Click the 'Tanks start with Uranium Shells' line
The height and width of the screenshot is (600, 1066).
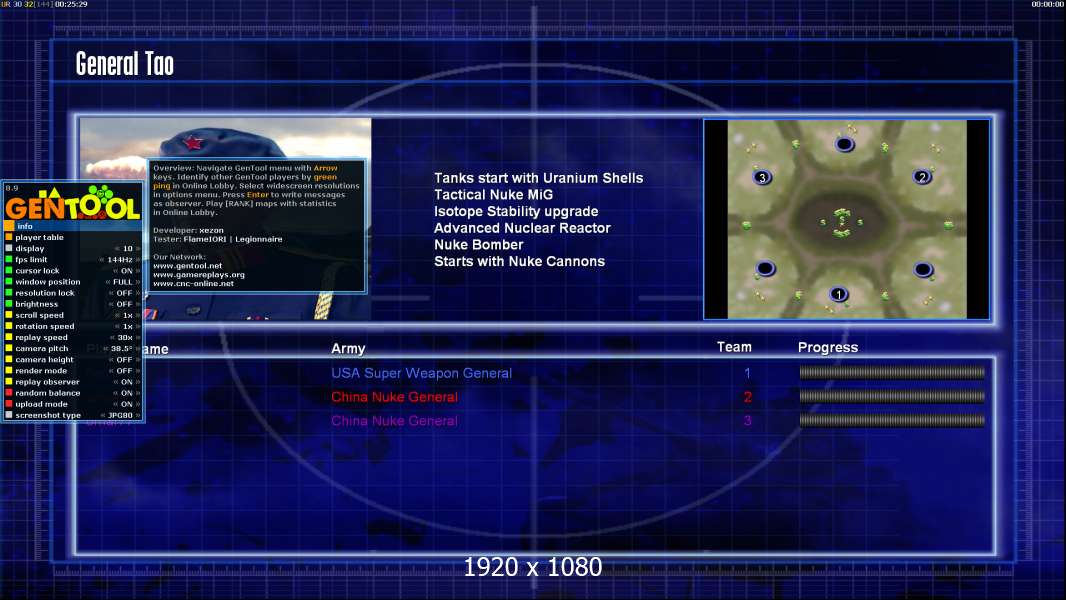coord(538,178)
